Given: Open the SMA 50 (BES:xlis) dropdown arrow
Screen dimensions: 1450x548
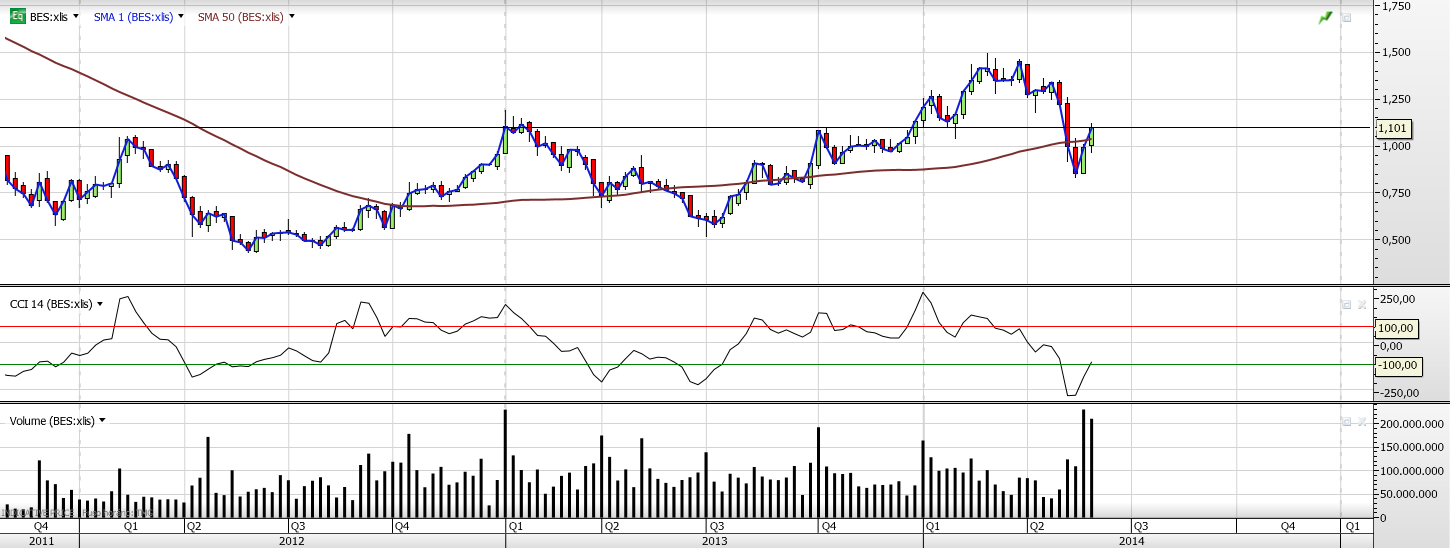Looking at the screenshot, I should tap(291, 17).
